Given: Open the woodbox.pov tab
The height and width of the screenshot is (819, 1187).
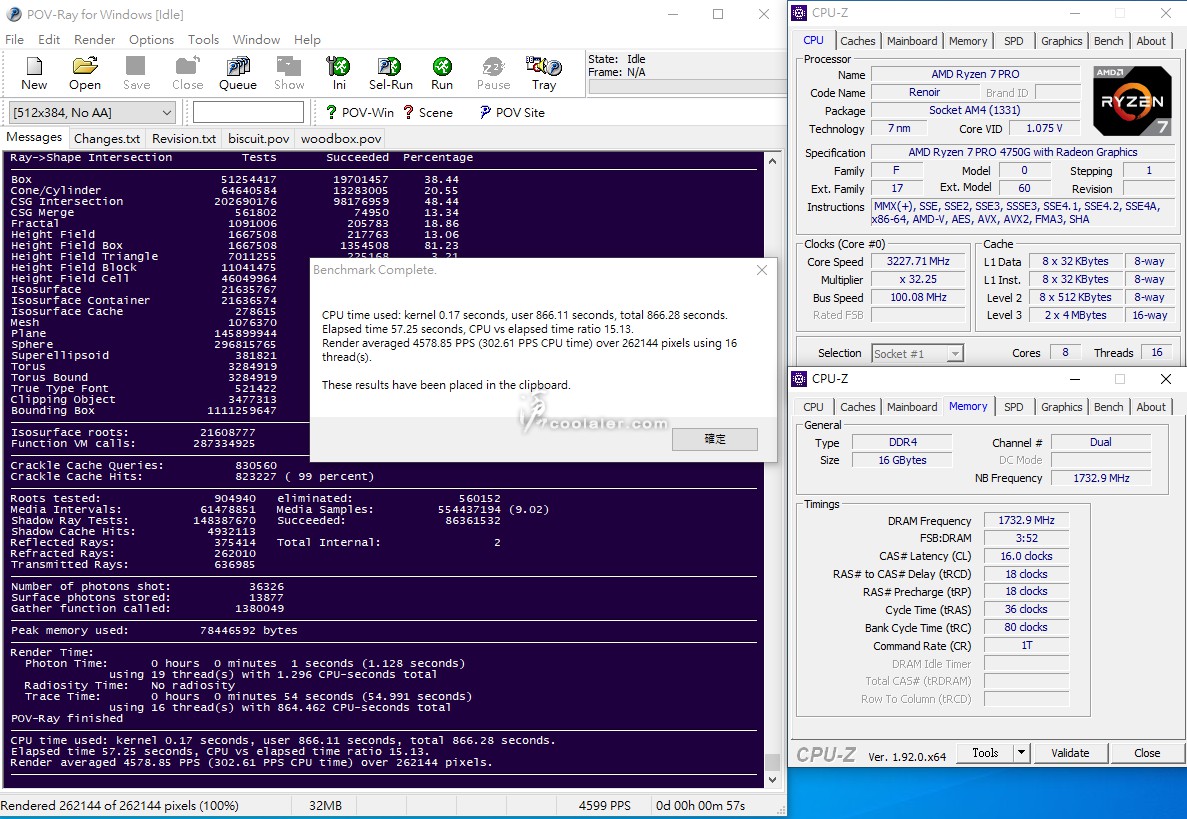Looking at the screenshot, I should click(x=341, y=139).
